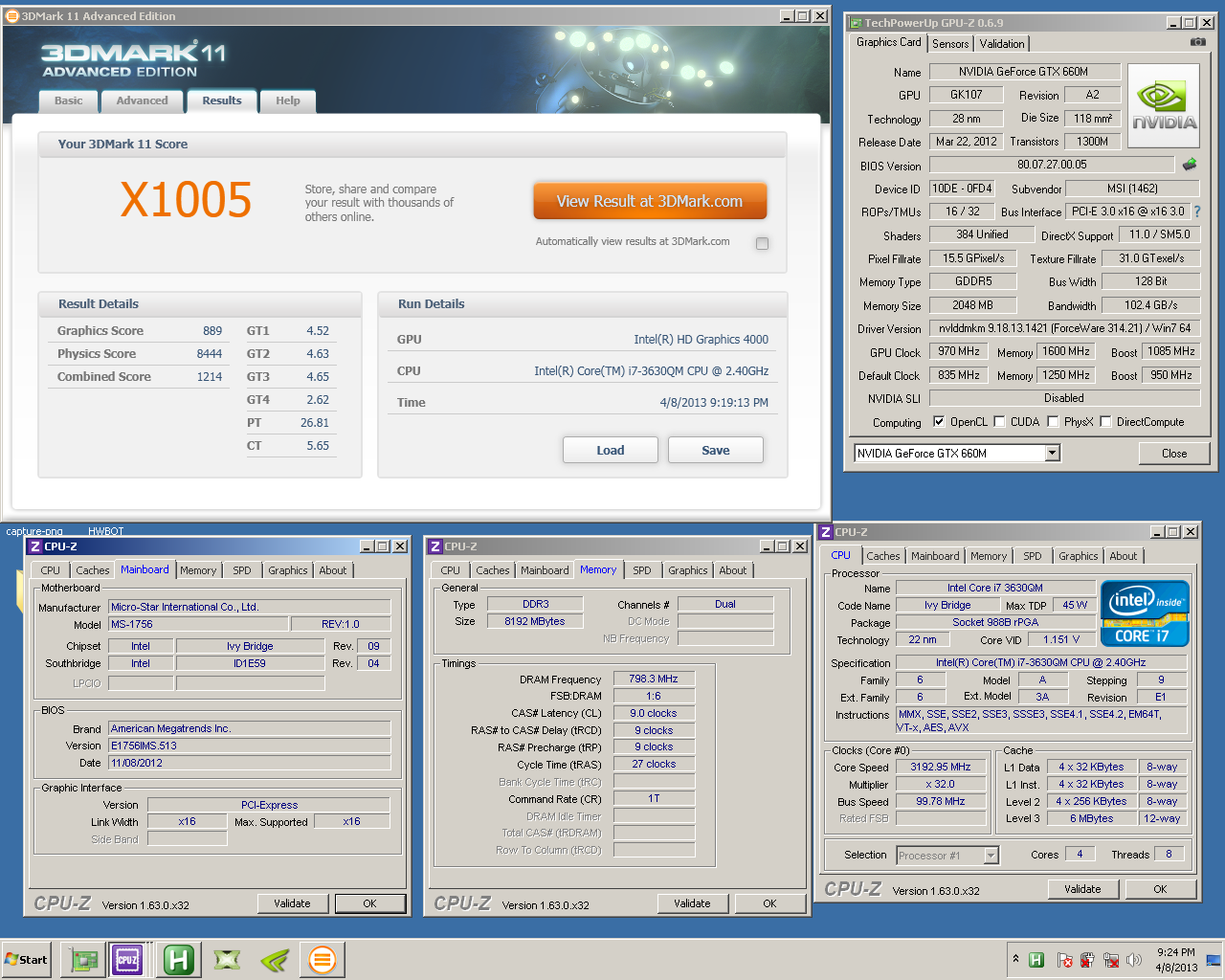Open the Validation tab in GPU-Z
Viewport: 1225px width, 980px height.
(x=1002, y=44)
